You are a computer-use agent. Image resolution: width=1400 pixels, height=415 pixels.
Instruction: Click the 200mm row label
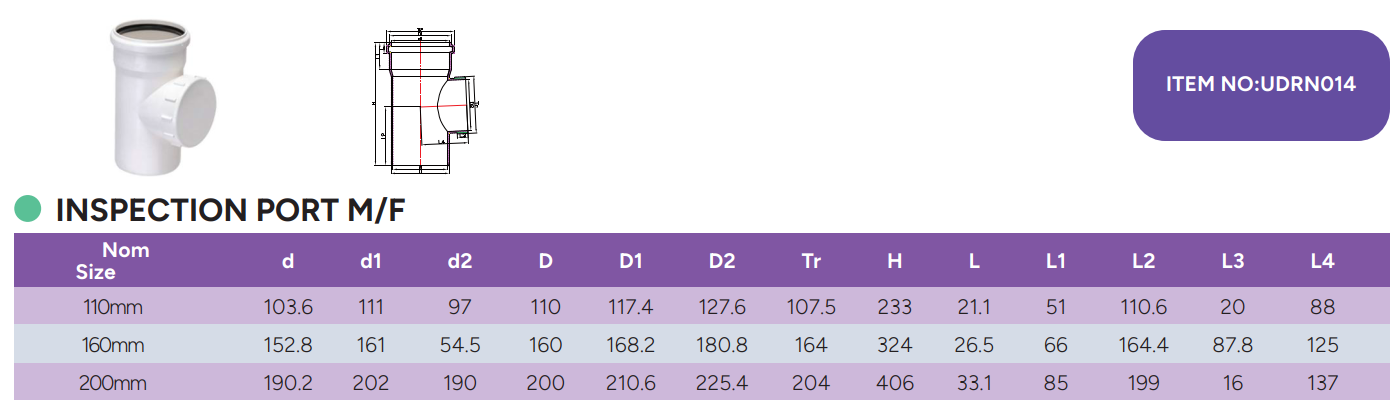pyautogui.click(x=115, y=383)
